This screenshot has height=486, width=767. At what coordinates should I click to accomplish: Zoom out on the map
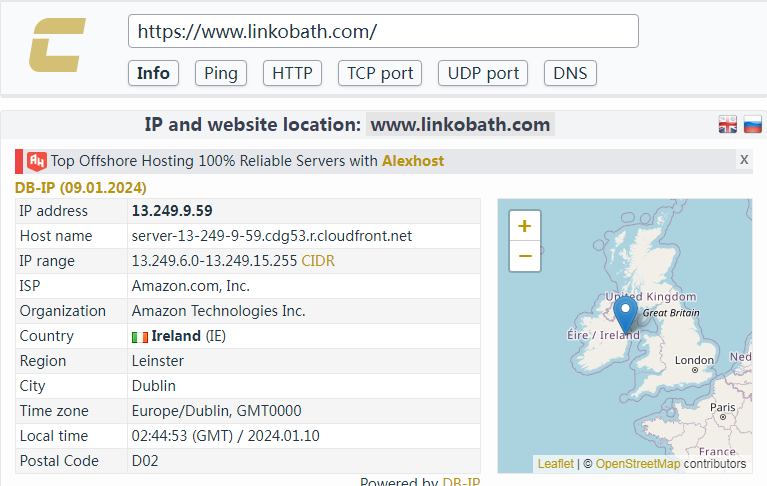(524, 256)
